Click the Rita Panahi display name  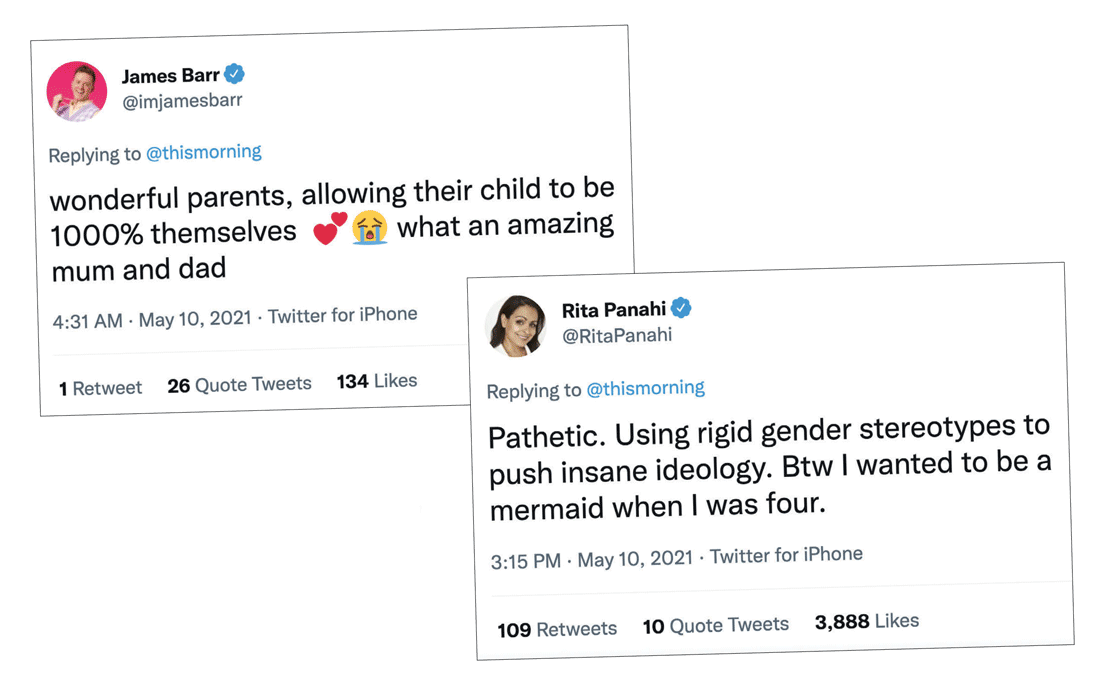[614, 310]
